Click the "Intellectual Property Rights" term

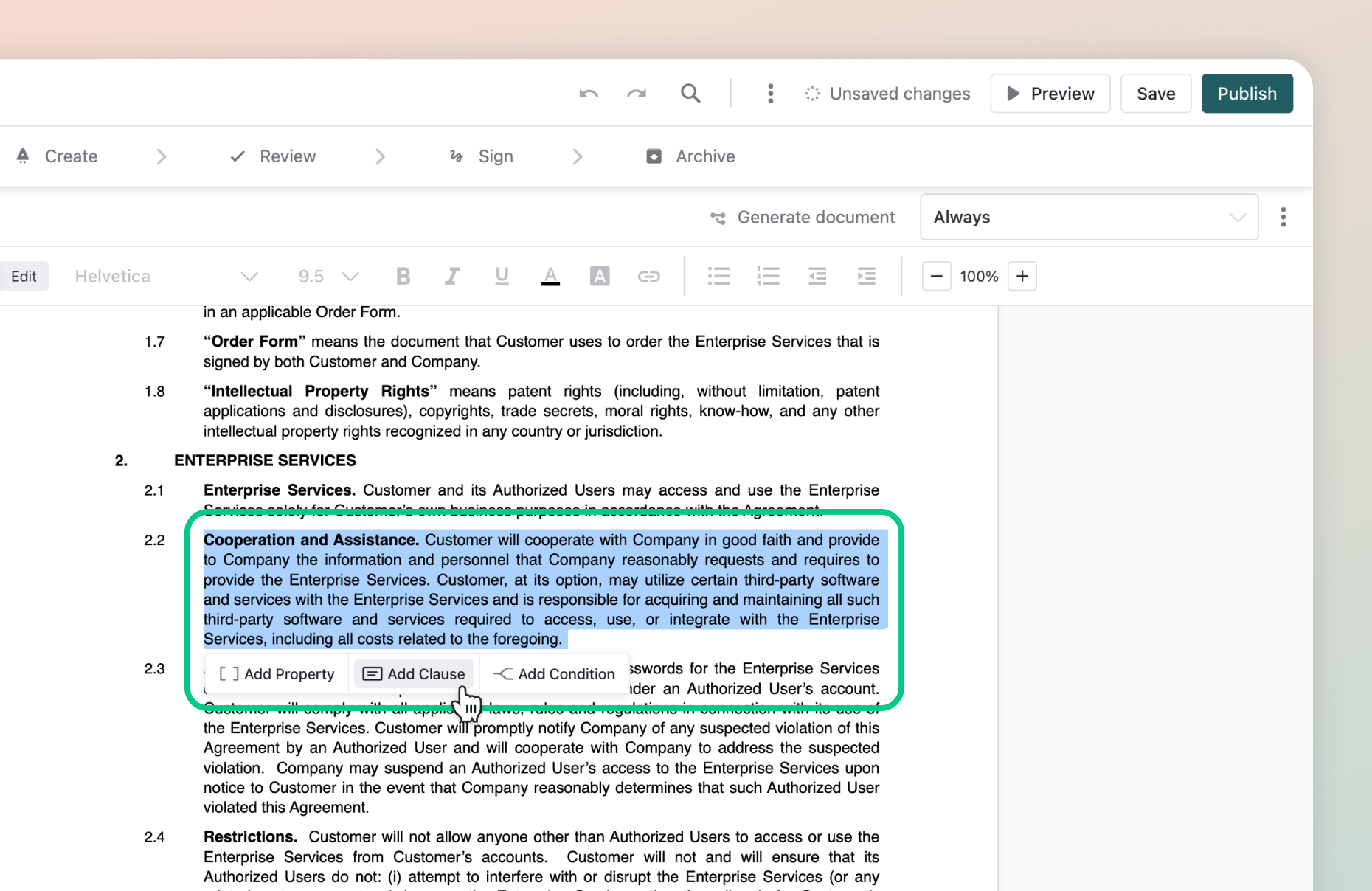[x=320, y=391]
